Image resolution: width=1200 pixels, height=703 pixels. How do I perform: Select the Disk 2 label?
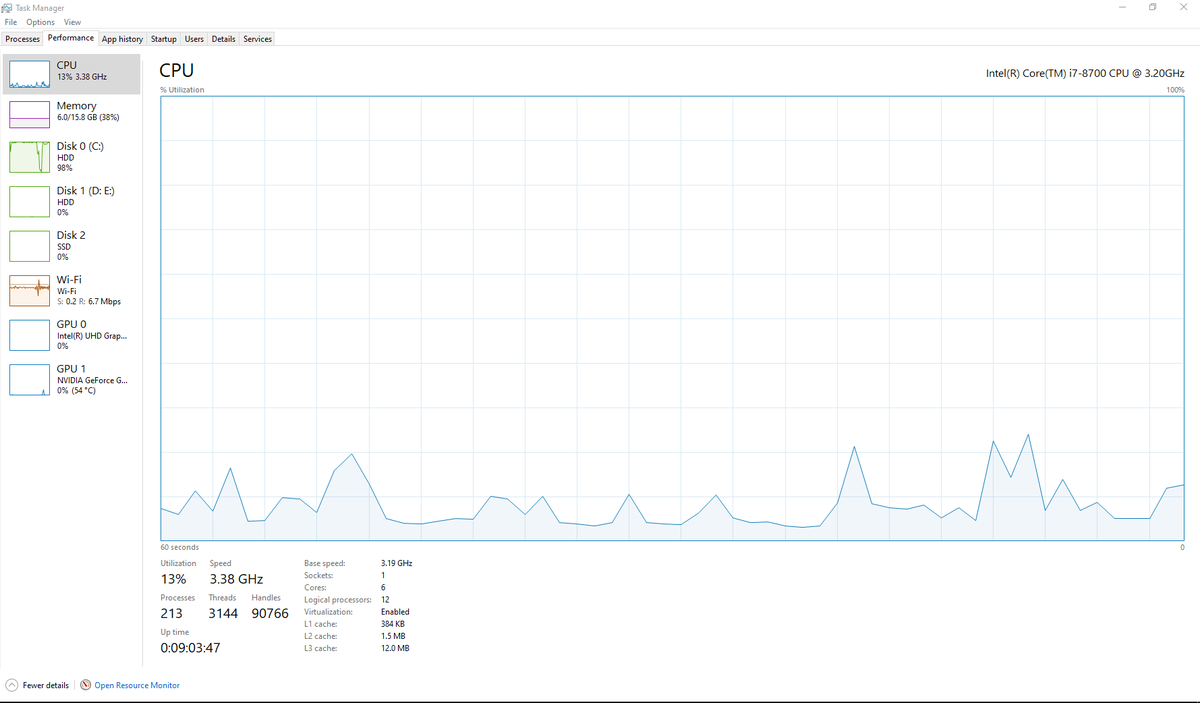point(71,235)
